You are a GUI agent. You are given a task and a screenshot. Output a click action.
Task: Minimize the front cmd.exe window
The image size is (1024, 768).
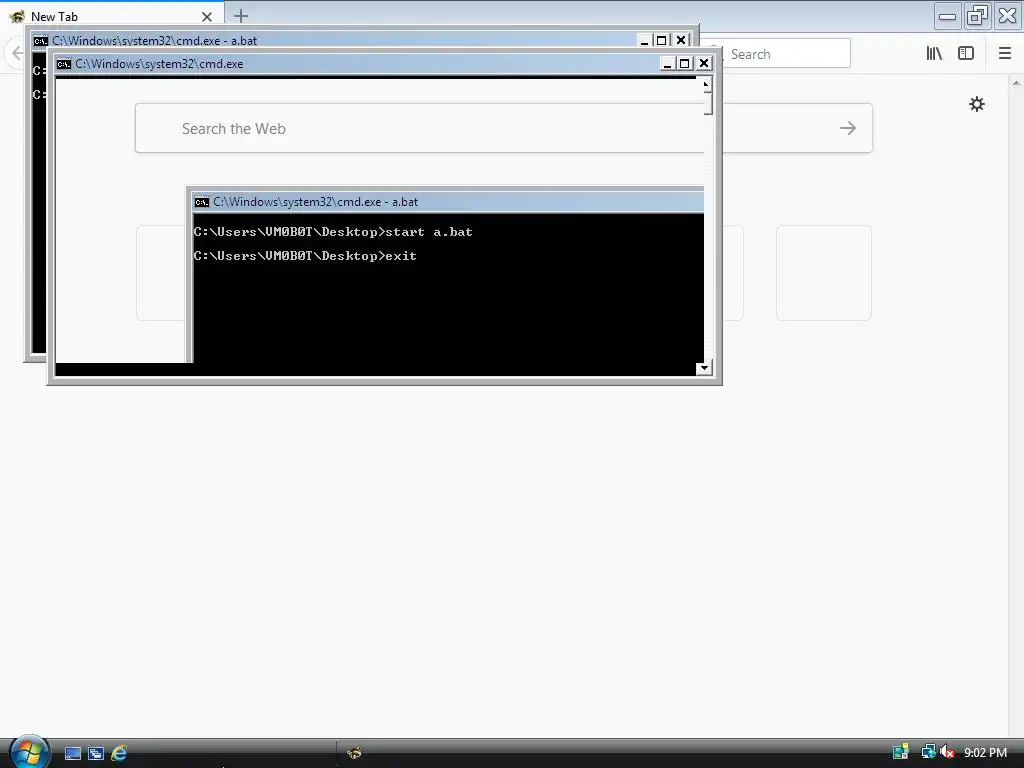tap(667, 63)
